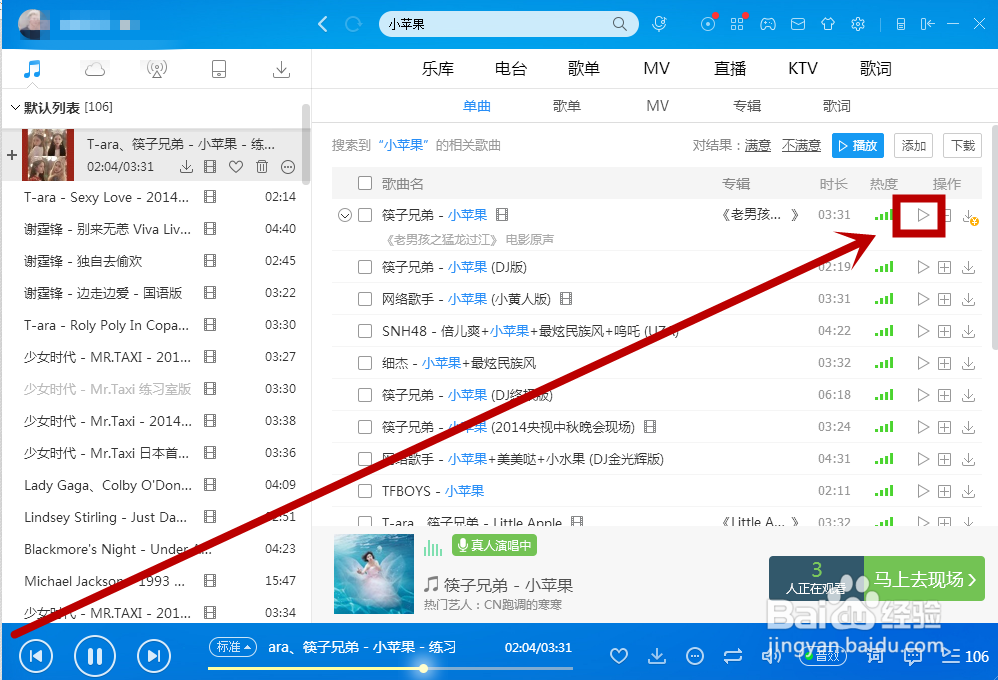998x680 pixels.
Task: Check the first 筷子兄弟 - 小苹果 row
Action: click(365, 215)
